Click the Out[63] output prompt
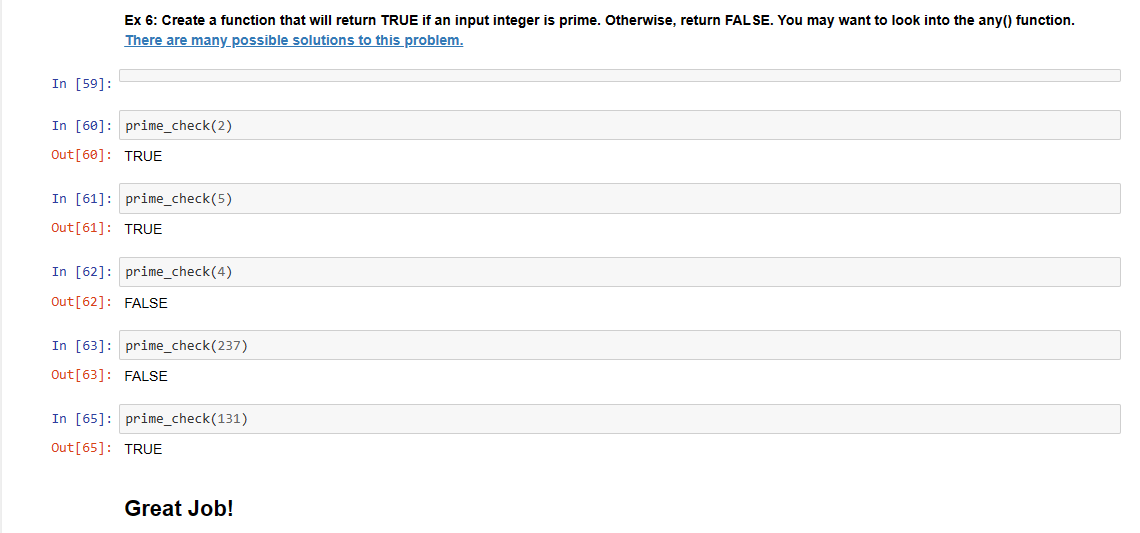Viewport: 1140px width, 533px height. (x=81, y=375)
